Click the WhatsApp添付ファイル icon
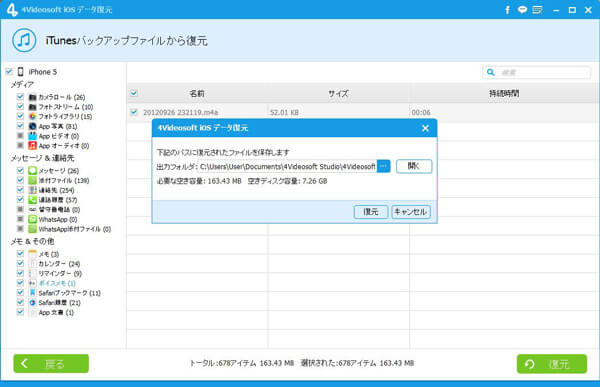The image size is (600, 387). pos(33,229)
